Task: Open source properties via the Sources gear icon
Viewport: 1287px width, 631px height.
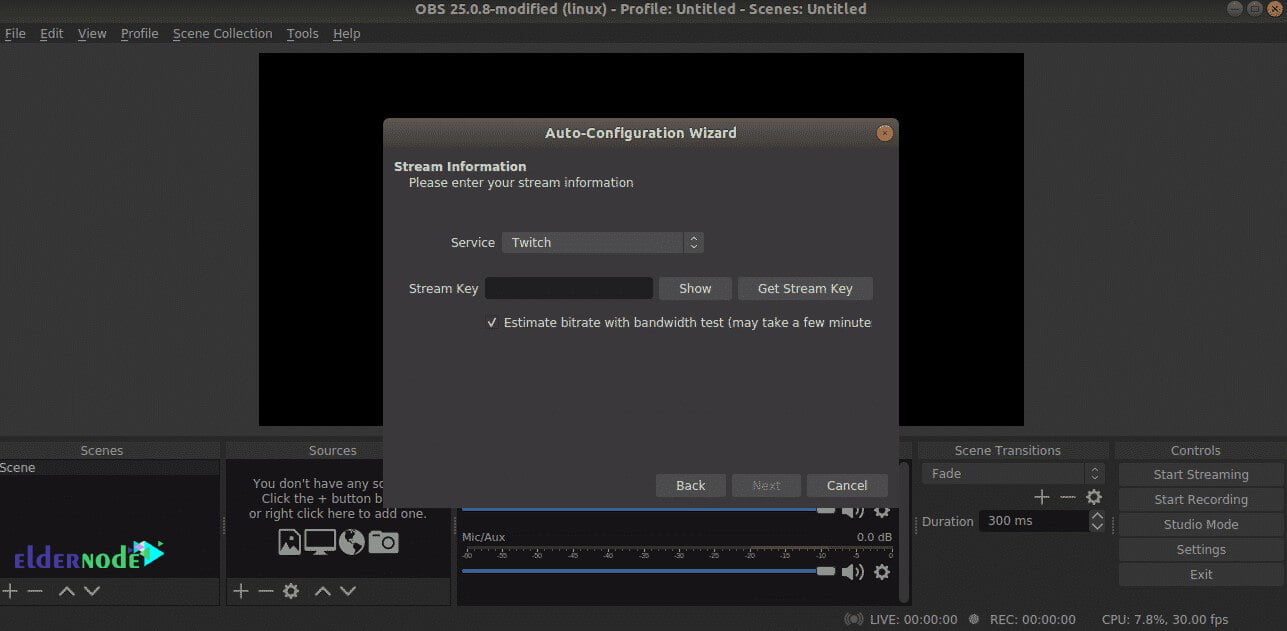Action: pos(290,591)
